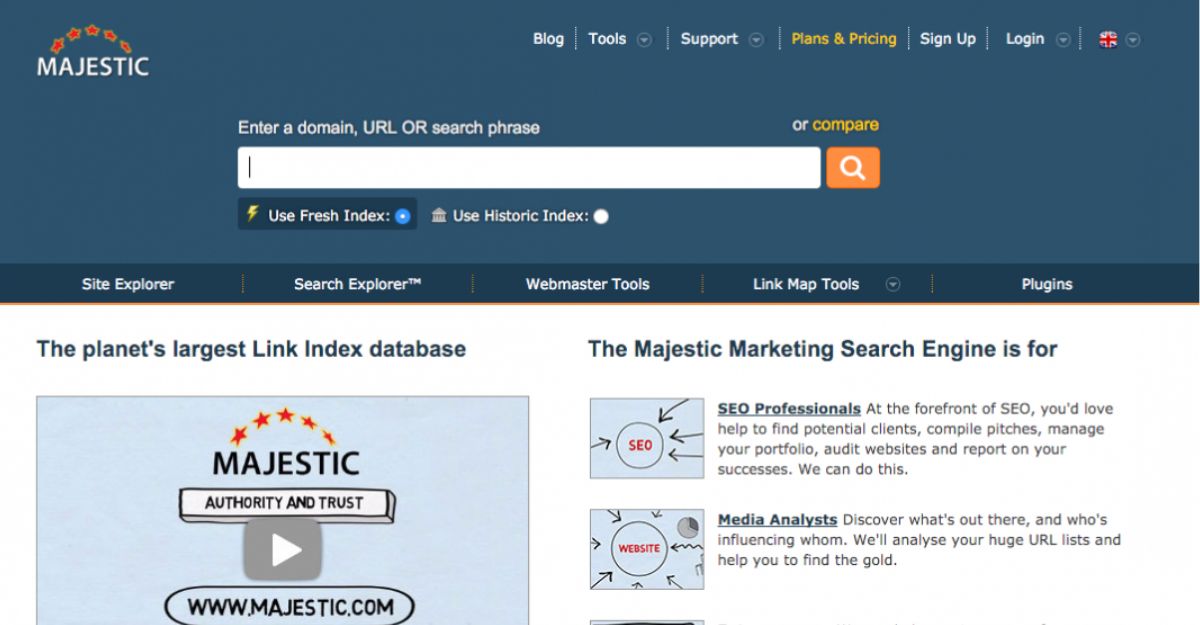Expand the language selector arrow
This screenshot has width=1200, height=625.
pyautogui.click(x=1132, y=40)
